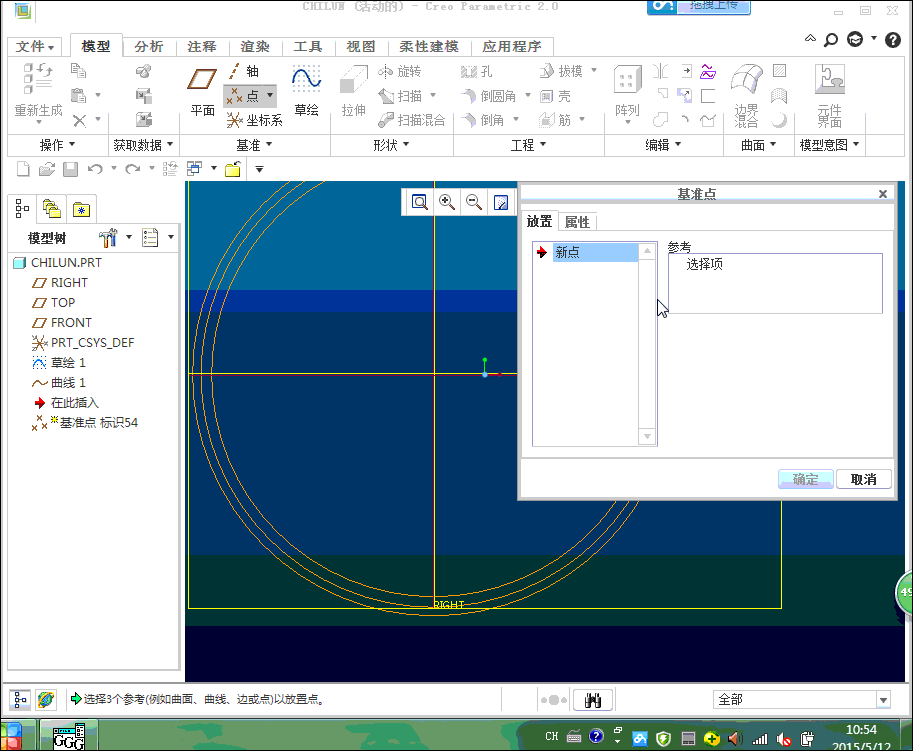Select the 边界混合 boundary blend tool
Viewport: 913px width, 751px height.
(x=746, y=95)
